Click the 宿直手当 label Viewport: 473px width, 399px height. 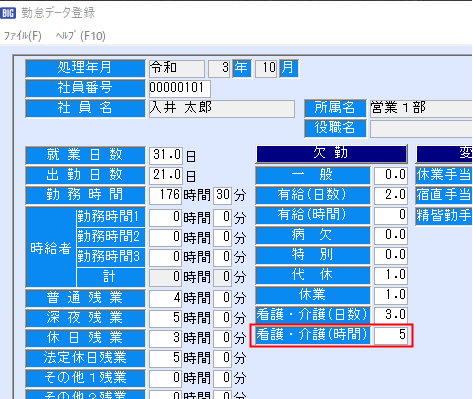click(x=444, y=195)
